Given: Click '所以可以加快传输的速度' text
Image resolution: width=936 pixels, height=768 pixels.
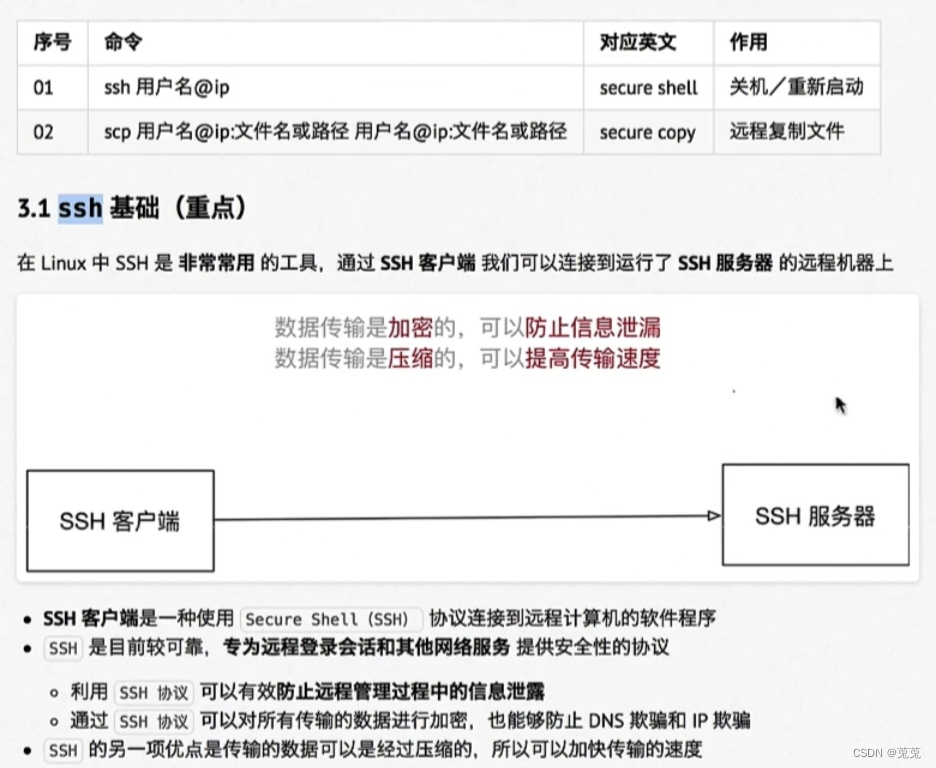Looking at the screenshot, I should coord(596,749).
